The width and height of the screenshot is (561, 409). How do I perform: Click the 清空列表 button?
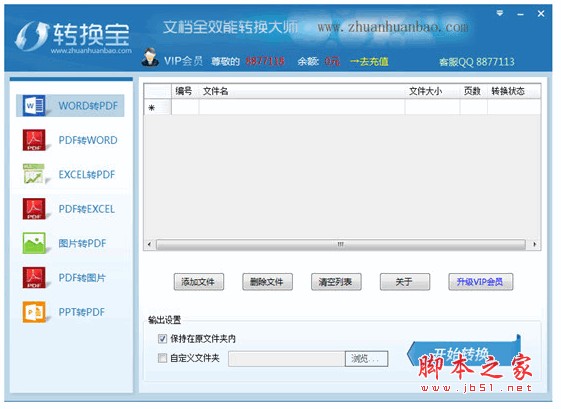(336, 282)
